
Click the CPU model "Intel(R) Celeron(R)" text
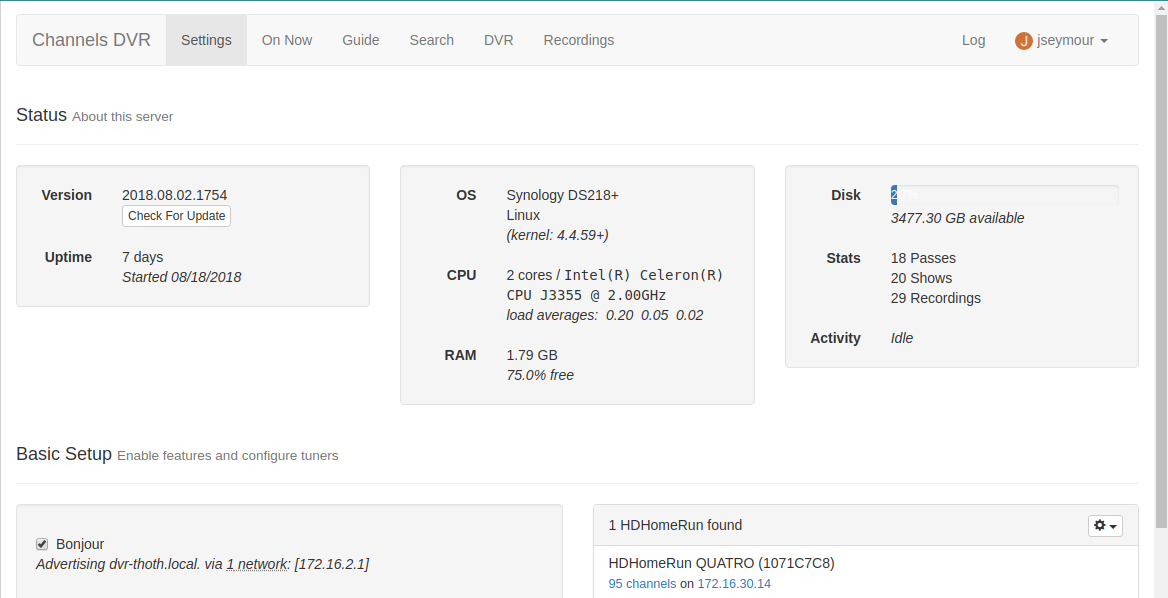(644, 276)
